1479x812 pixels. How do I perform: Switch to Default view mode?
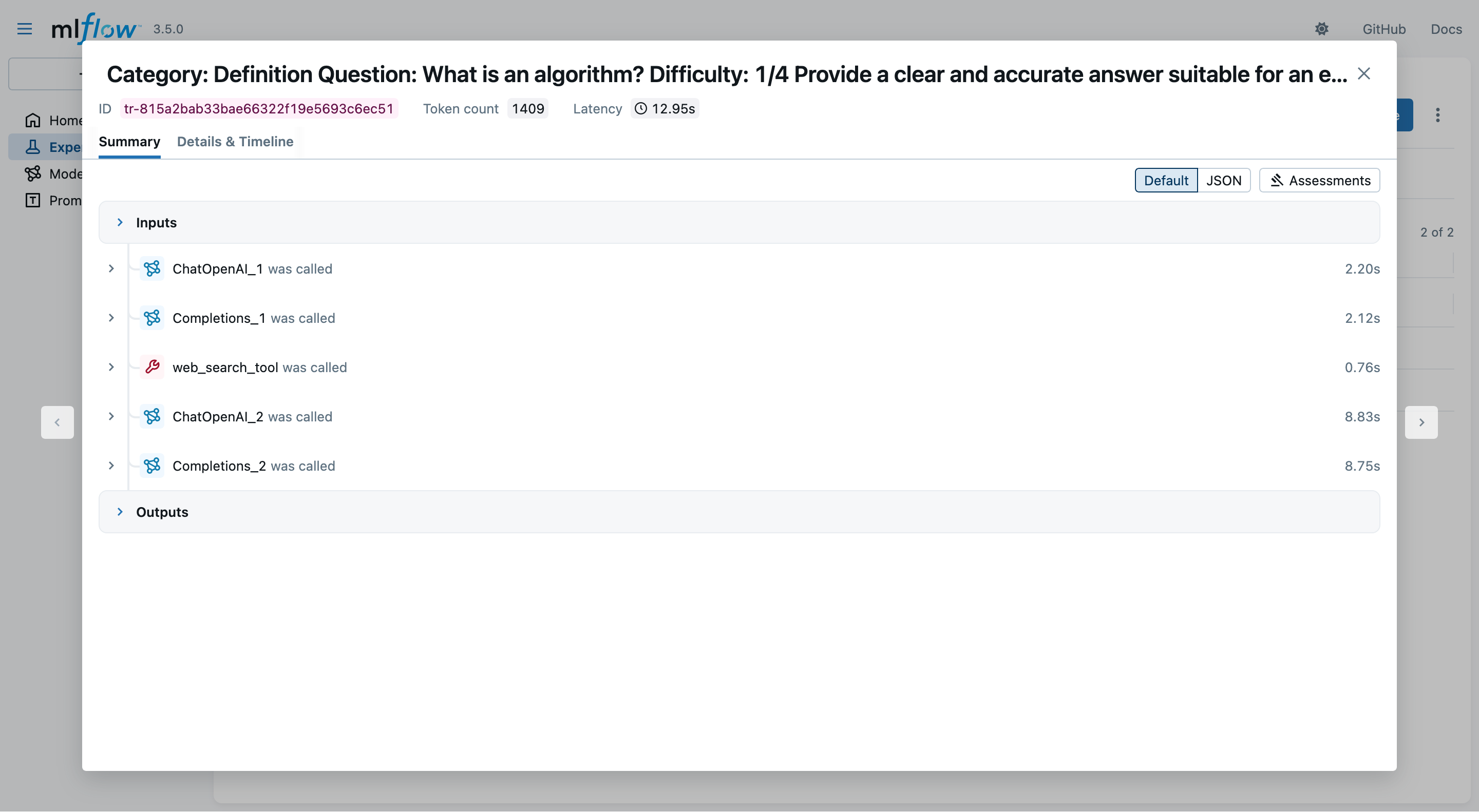pos(1166,180)
